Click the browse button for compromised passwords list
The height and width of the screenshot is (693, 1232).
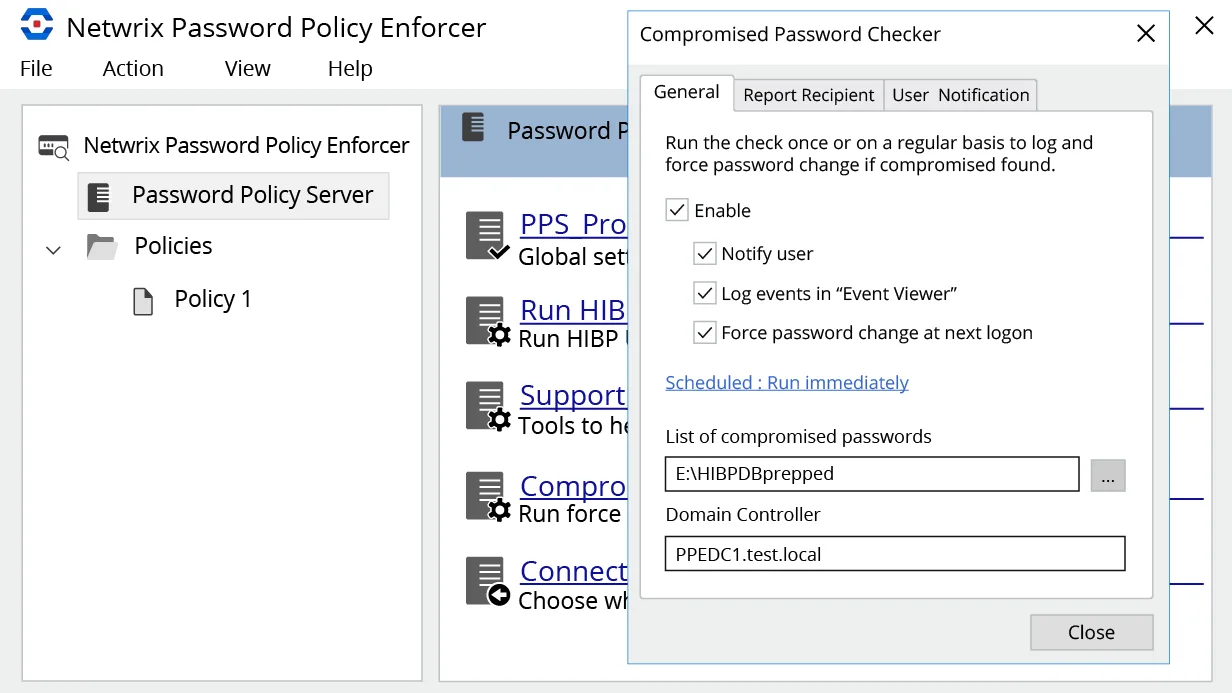[x=1108, y=476]
